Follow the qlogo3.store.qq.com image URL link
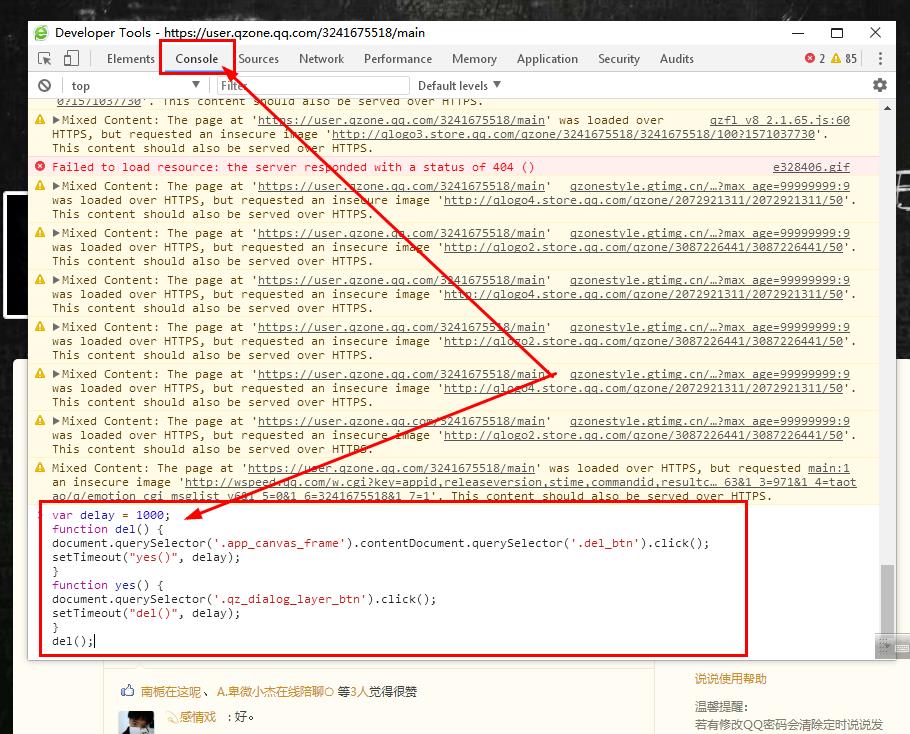910x734 pixels. (573, 134)
